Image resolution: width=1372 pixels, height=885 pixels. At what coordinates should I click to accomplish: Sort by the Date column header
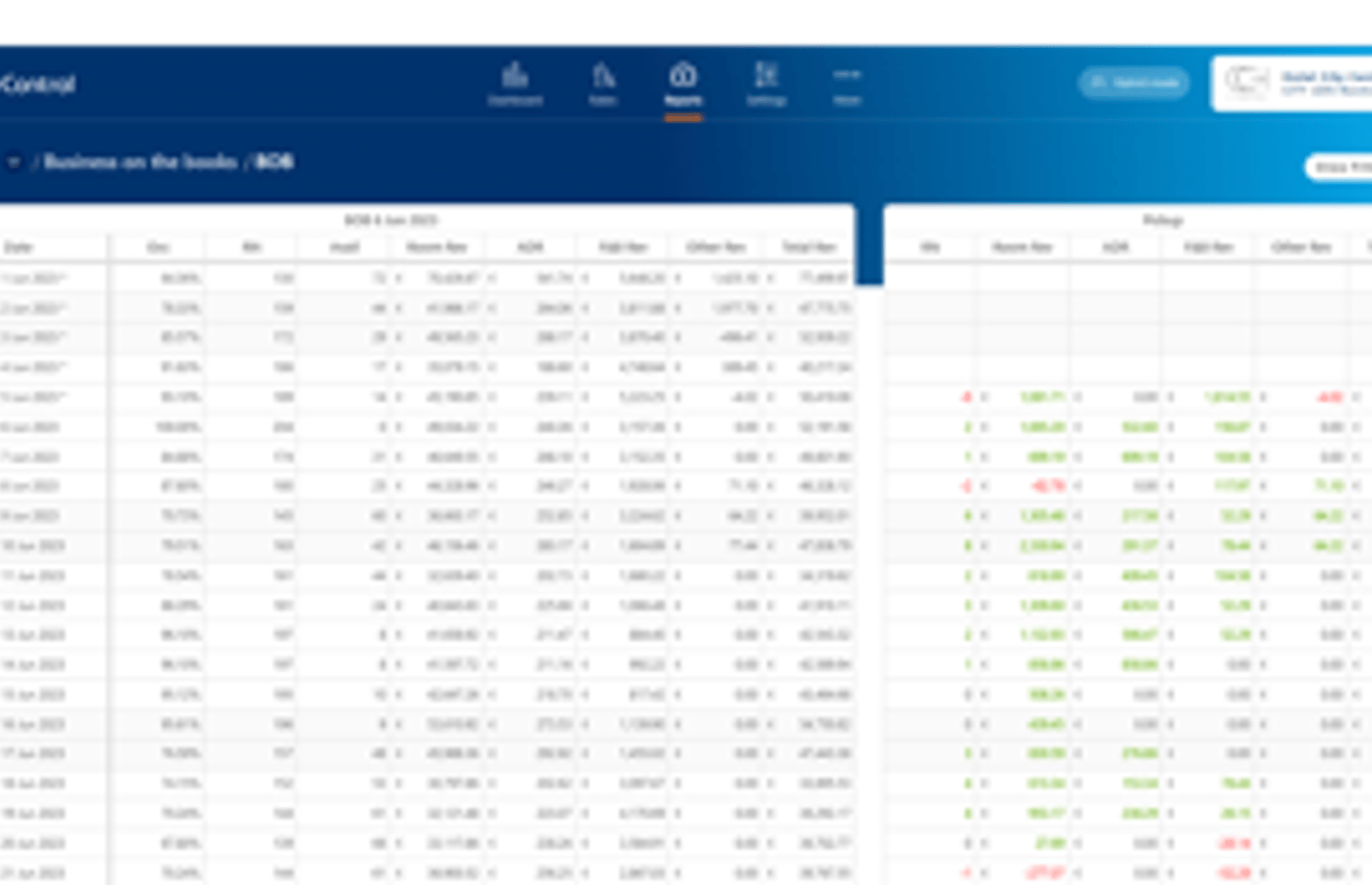click(x=18, y=247)
